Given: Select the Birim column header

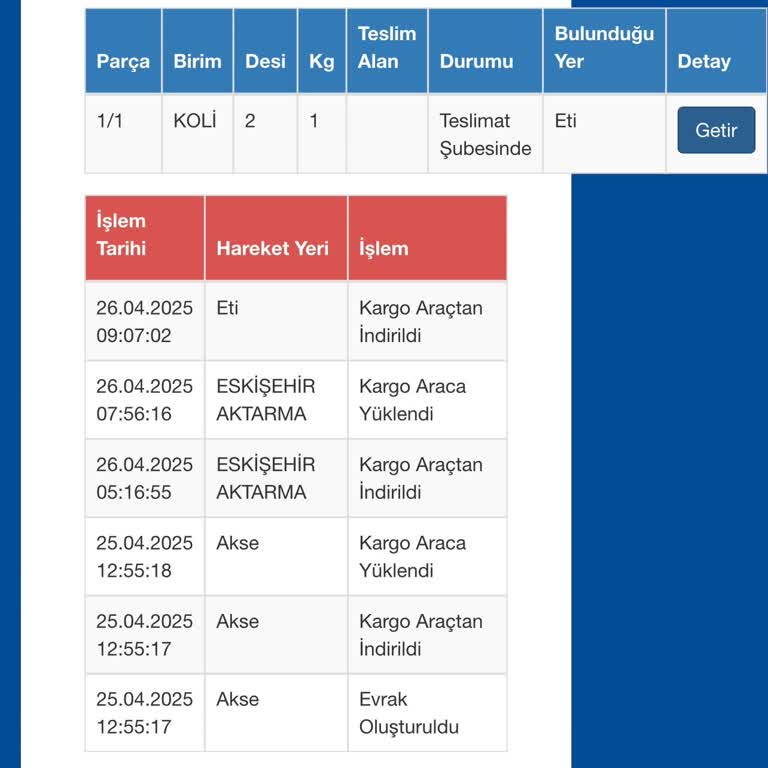Looking at the screenshot, I should pyautogui.click(x=197, y=51).
